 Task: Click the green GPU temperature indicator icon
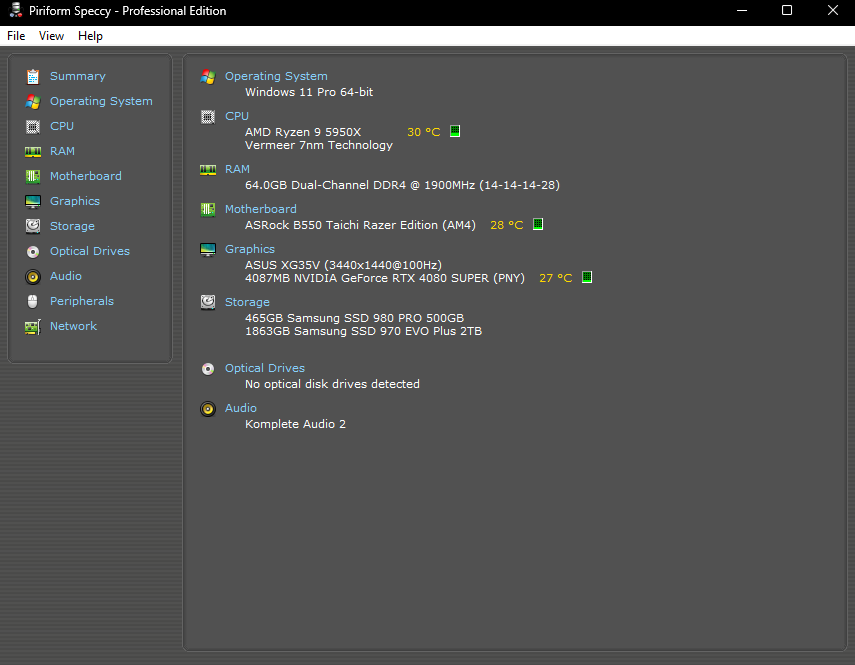587,277
